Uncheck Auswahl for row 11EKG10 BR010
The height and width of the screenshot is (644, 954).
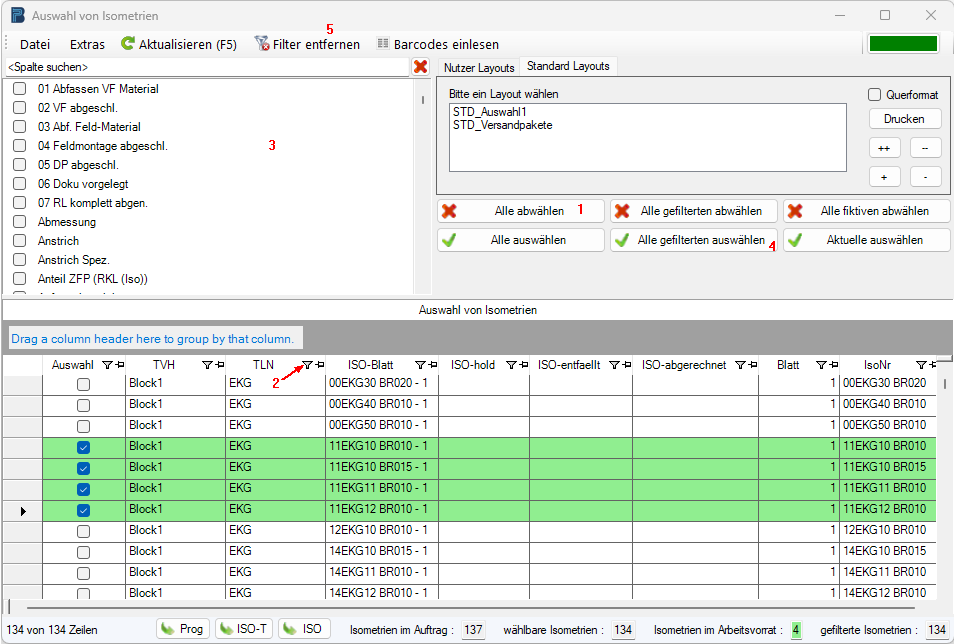(84, 447)
